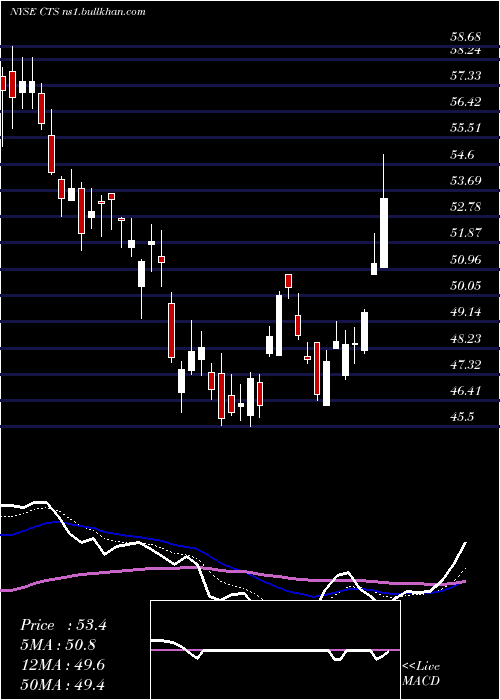Click the 50.05 price axis label
Image resolution: width=500 pixels, height=700 pixels.
(x=466, y=286)
